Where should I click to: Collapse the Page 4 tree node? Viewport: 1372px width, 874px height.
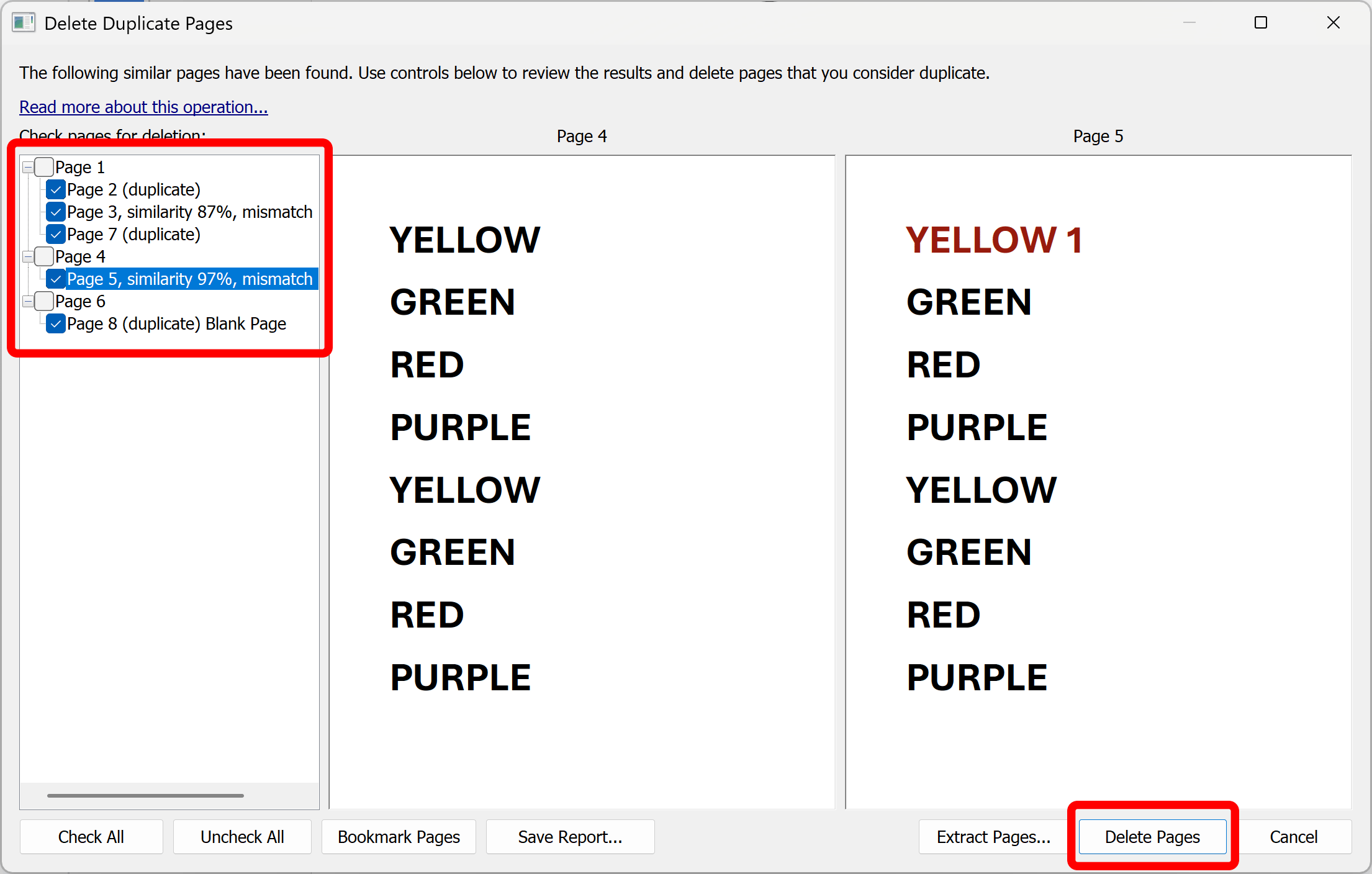29,256
